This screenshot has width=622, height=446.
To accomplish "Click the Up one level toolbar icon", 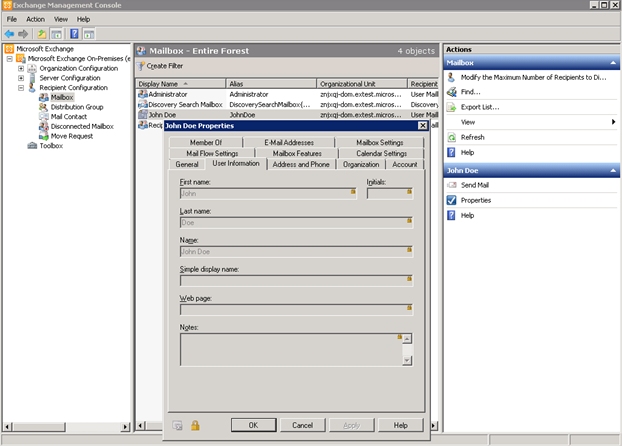I will click(x=42, y=33).
